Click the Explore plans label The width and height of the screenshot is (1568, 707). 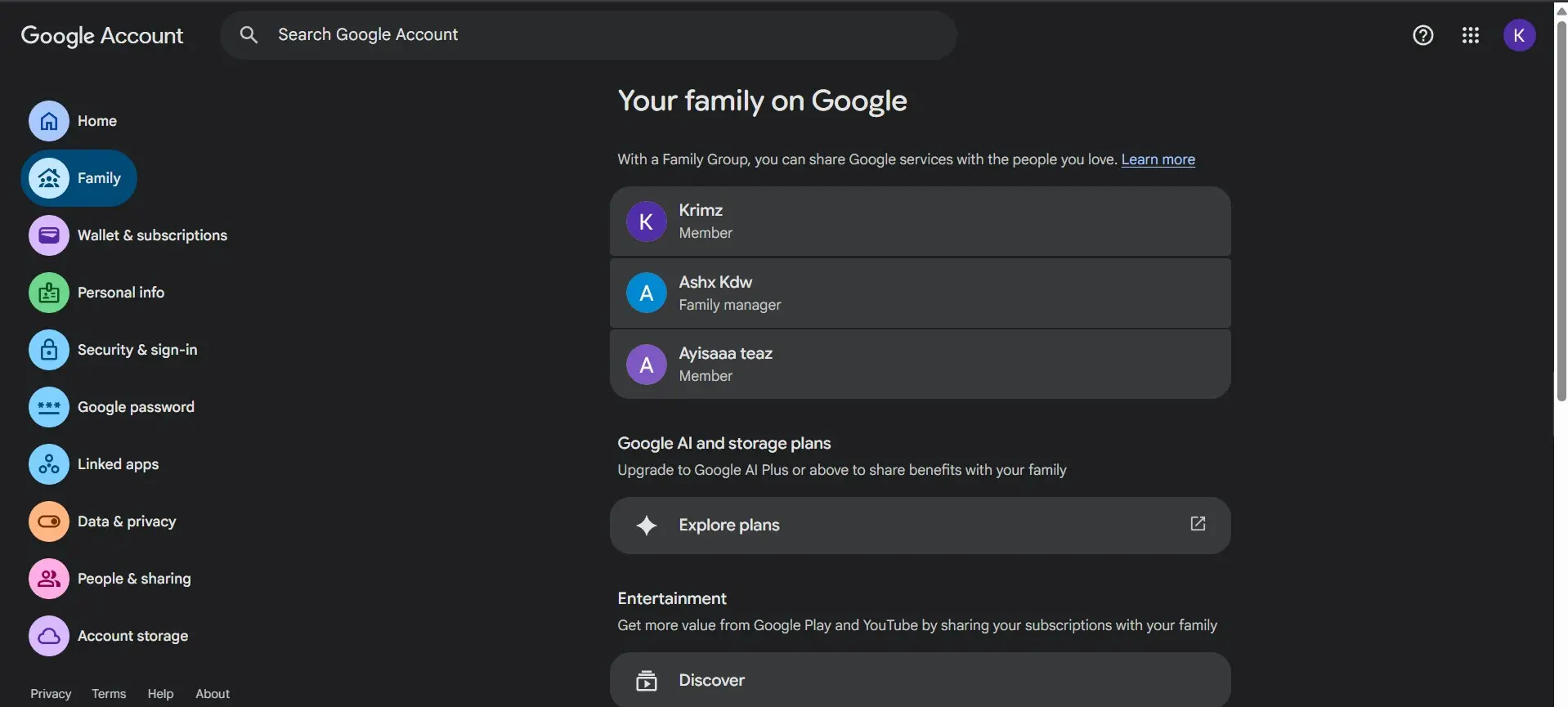tap(729, 526)
